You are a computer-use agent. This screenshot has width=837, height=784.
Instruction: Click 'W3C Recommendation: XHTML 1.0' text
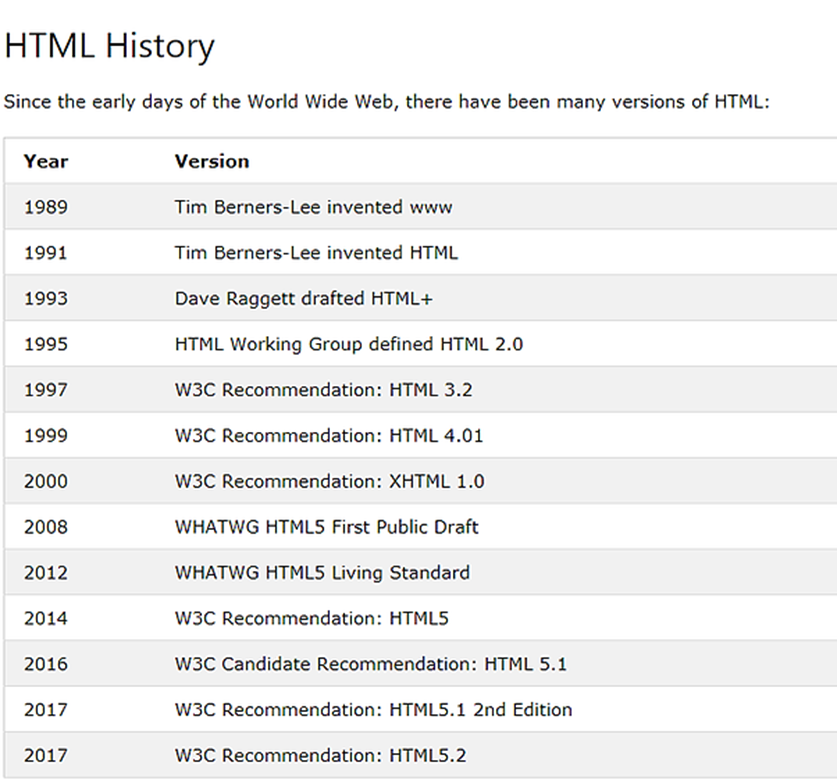click(329, 481)
